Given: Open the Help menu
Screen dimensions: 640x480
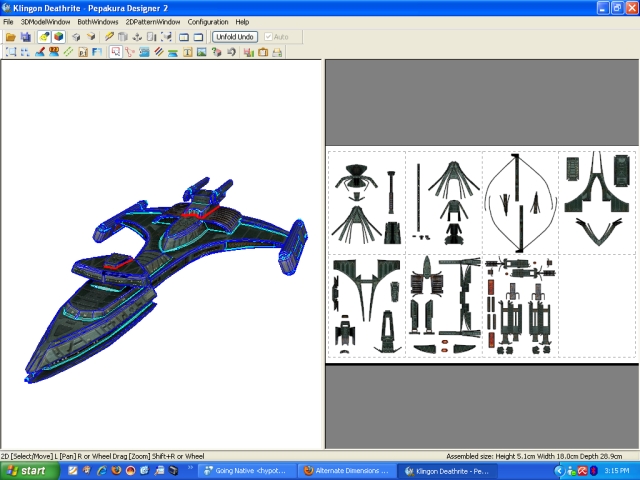Looking at the screenshot, I should coord(242,22).
